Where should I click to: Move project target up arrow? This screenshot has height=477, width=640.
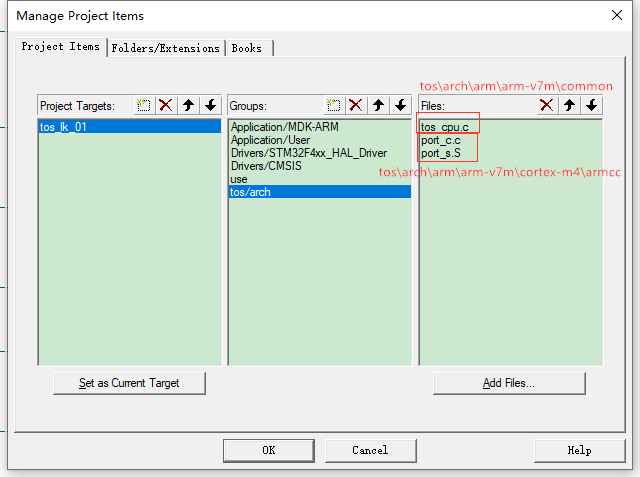[188, 105]
